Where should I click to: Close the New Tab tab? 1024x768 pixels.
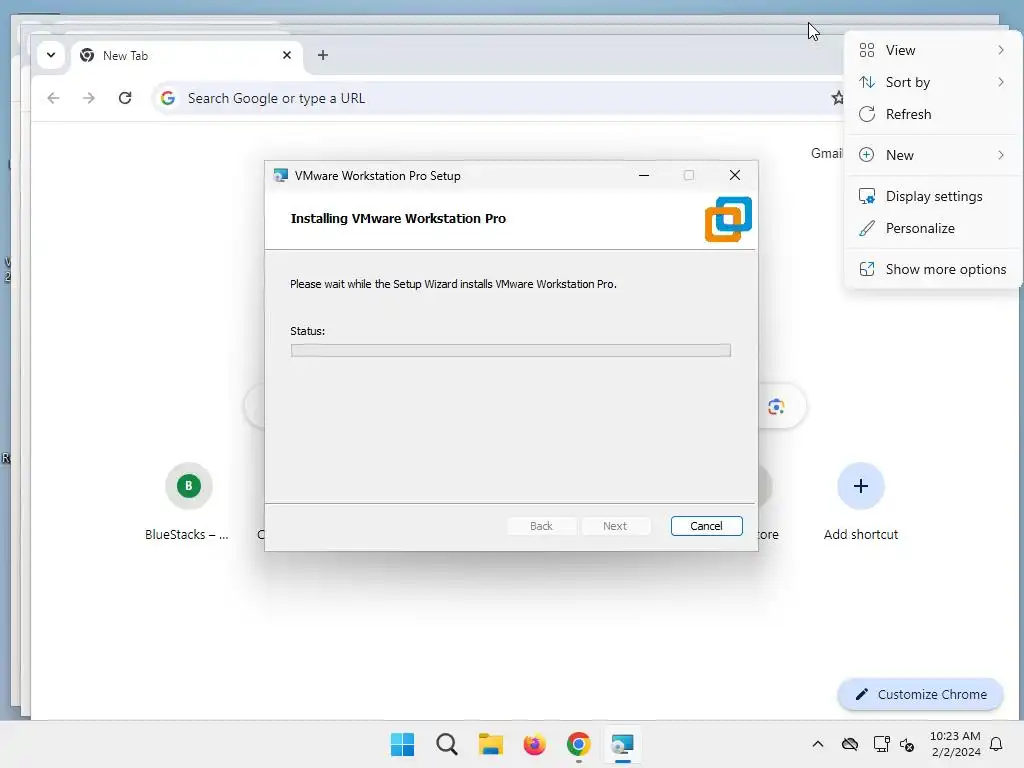[x=287, y=55]
